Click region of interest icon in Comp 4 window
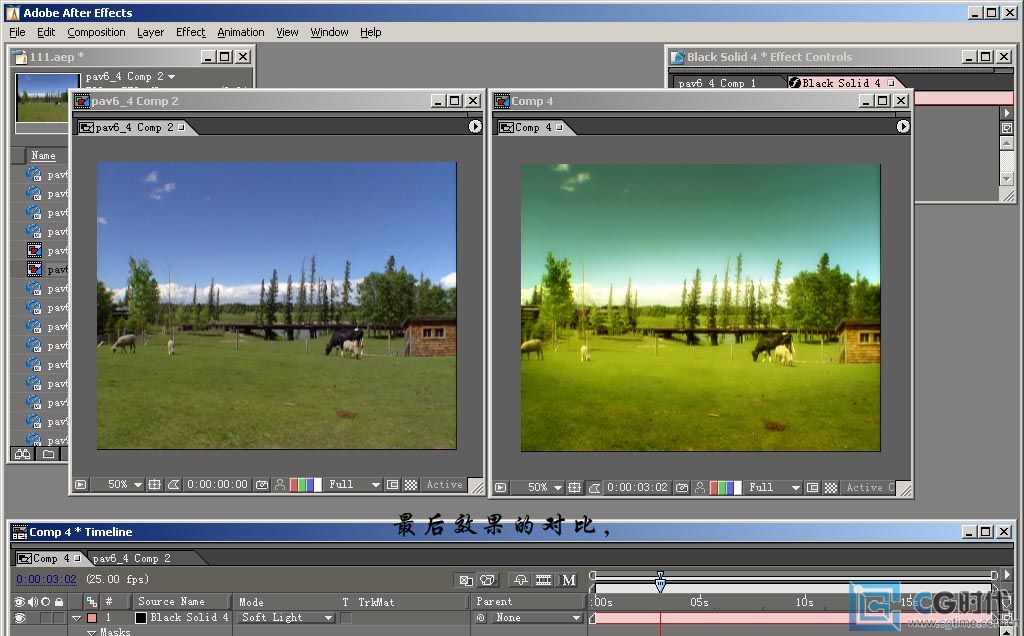1024x636 pixels. click(x=812, y=487)
